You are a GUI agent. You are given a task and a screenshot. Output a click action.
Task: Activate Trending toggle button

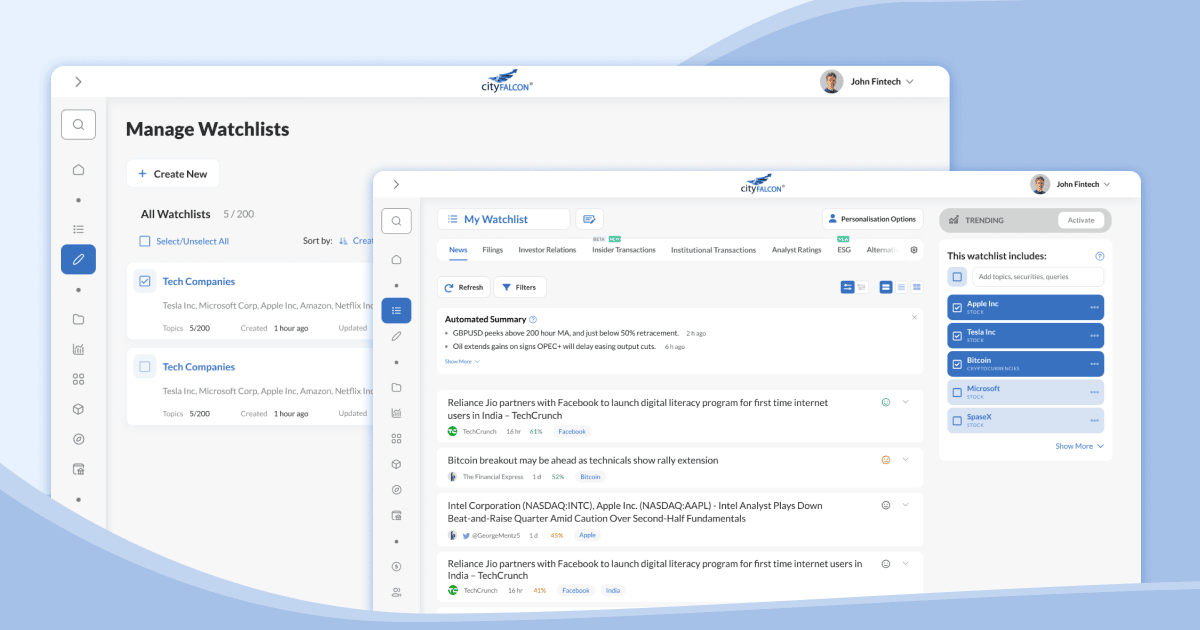click(1081, 220)
